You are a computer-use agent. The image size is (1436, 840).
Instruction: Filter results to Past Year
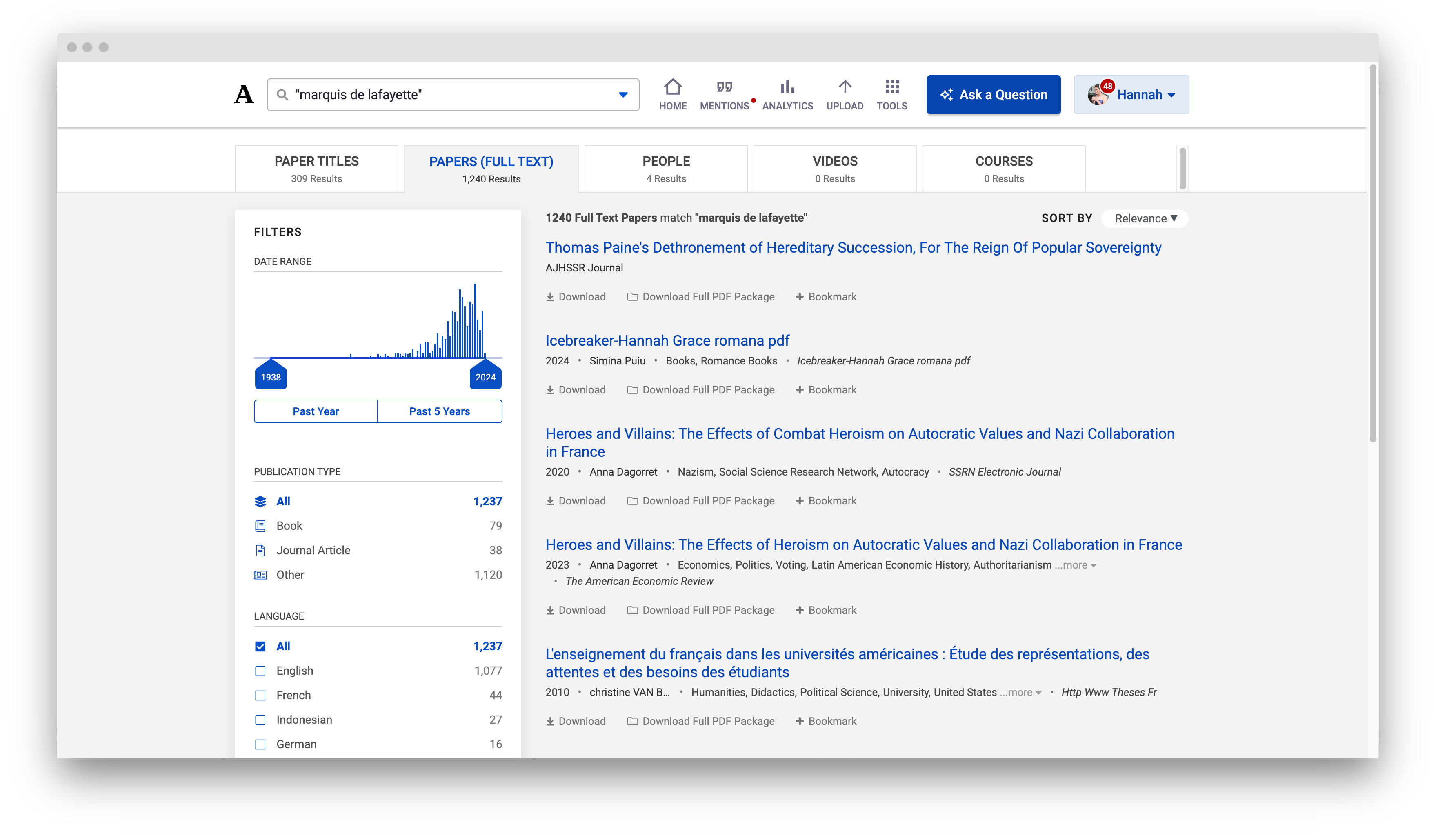click(x=316, y=411)
